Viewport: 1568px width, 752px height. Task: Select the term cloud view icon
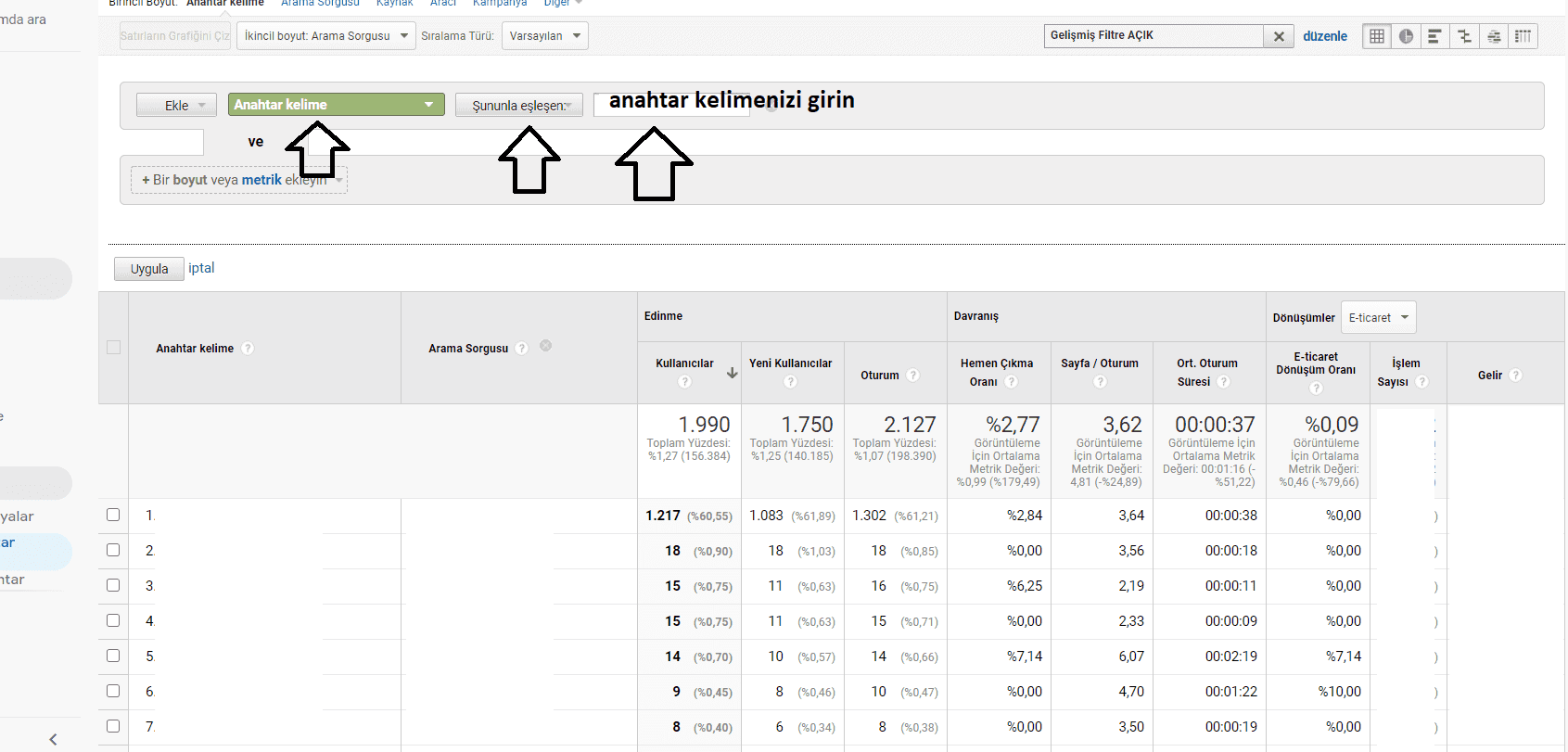coord(1494,36)
